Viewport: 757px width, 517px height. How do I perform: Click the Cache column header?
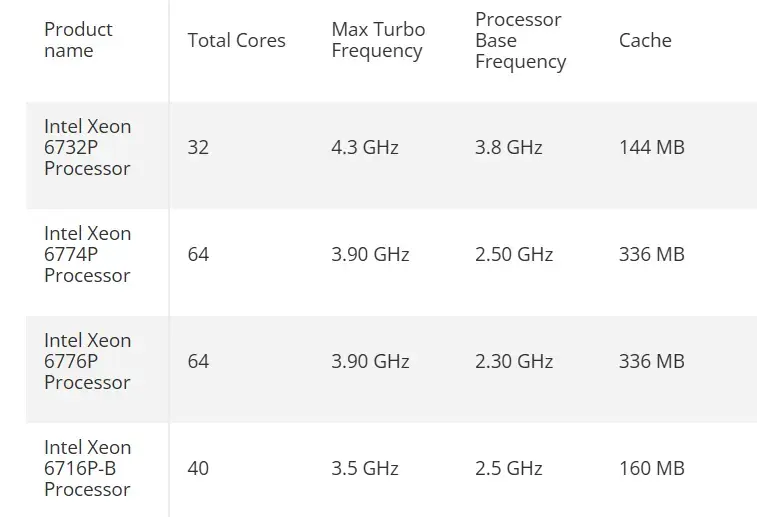[645, 41]
